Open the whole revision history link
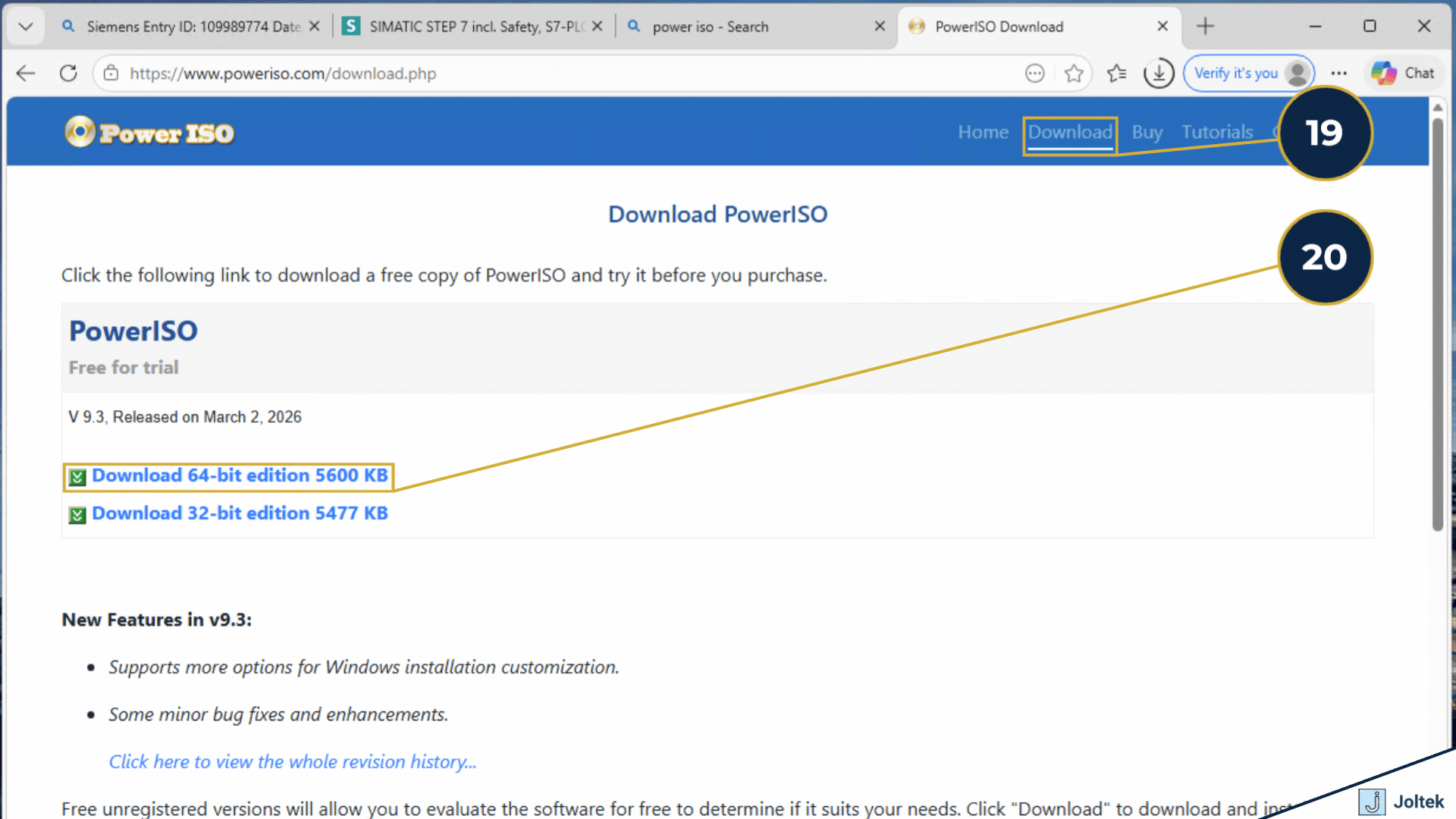This screenshot has width=1456, height=819. [x=293, y=761]
